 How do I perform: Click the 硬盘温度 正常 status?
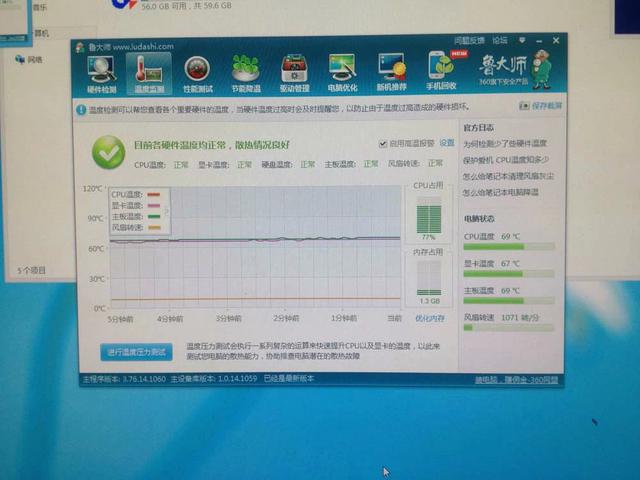pyautogui.click(x=288, y=164)
